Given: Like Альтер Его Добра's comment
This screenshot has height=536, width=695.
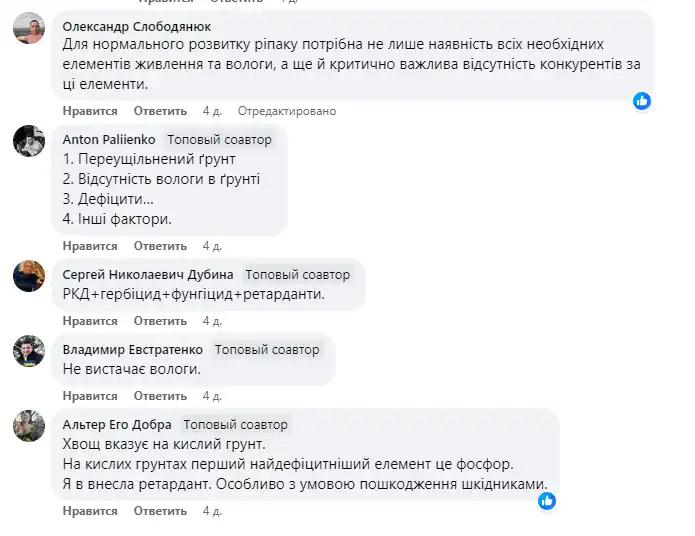Looking at the screenshot, I should tap(90, 511).
